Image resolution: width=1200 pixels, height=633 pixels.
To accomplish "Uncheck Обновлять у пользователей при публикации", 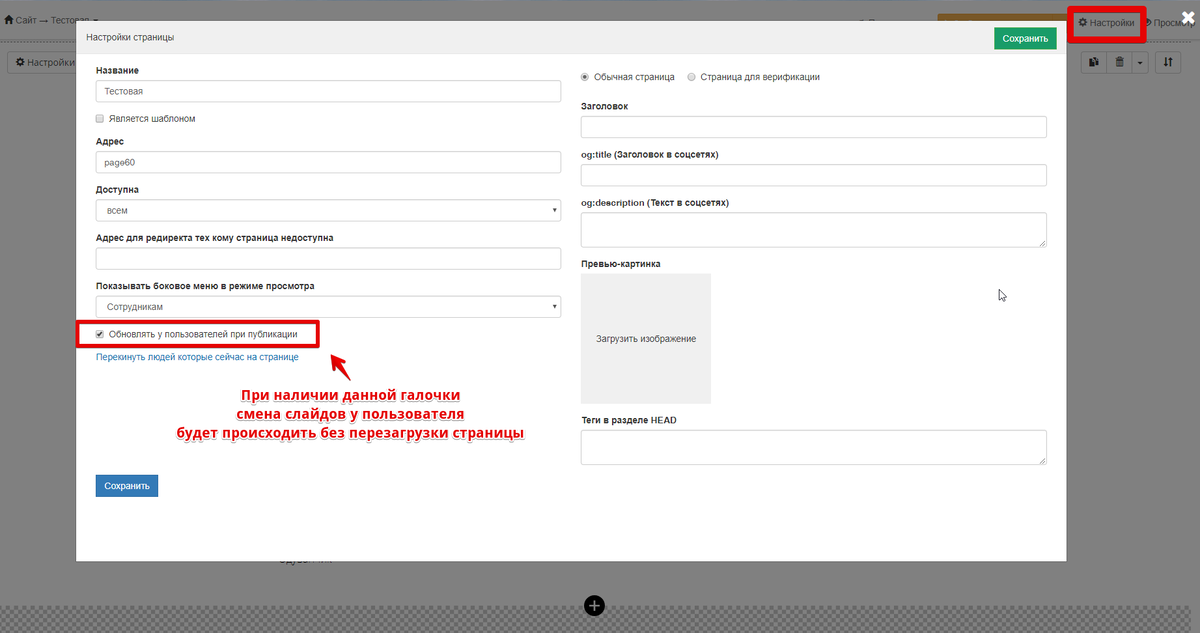I will click(100, 333).
